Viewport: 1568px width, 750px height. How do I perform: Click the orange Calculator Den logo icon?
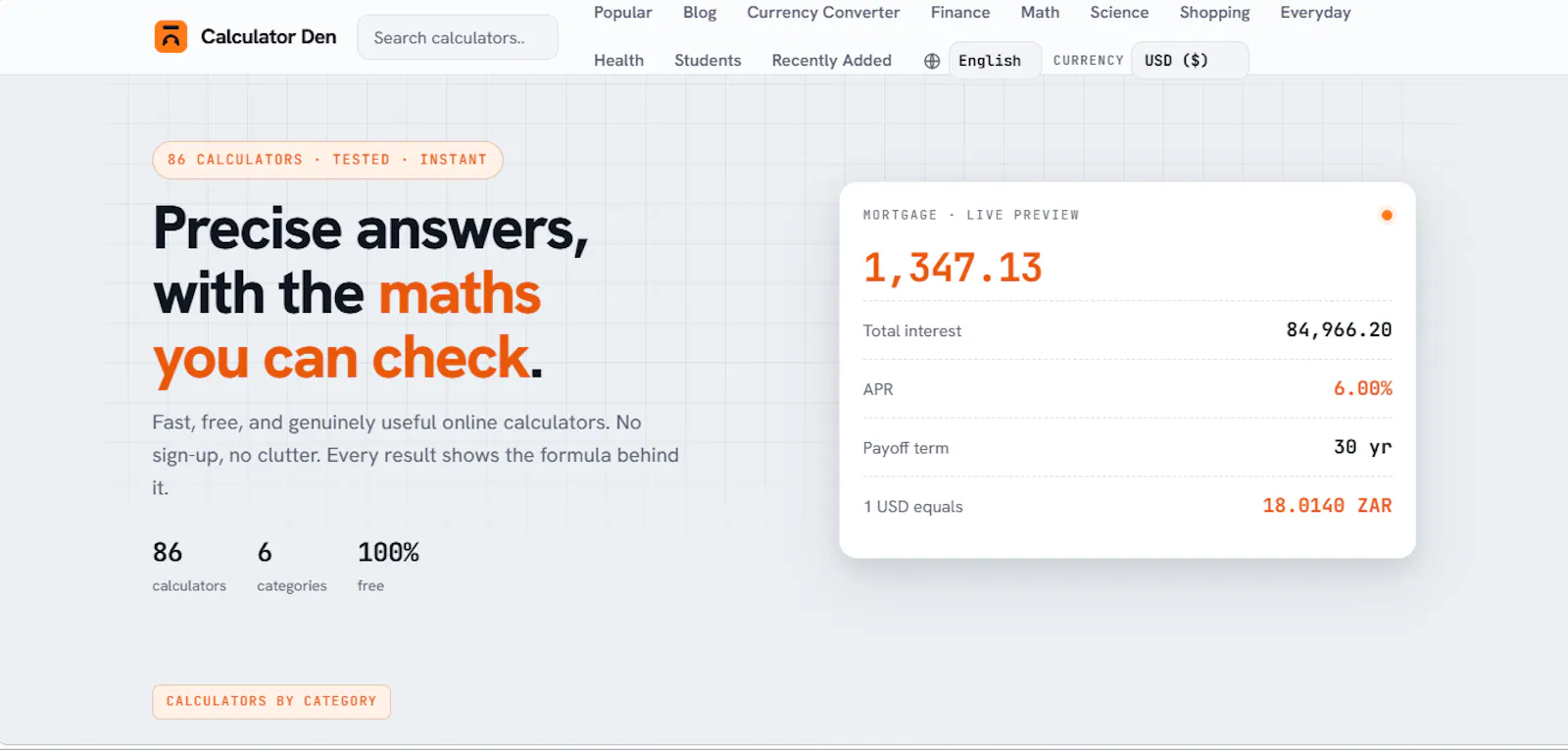click(x=171, y=37)
